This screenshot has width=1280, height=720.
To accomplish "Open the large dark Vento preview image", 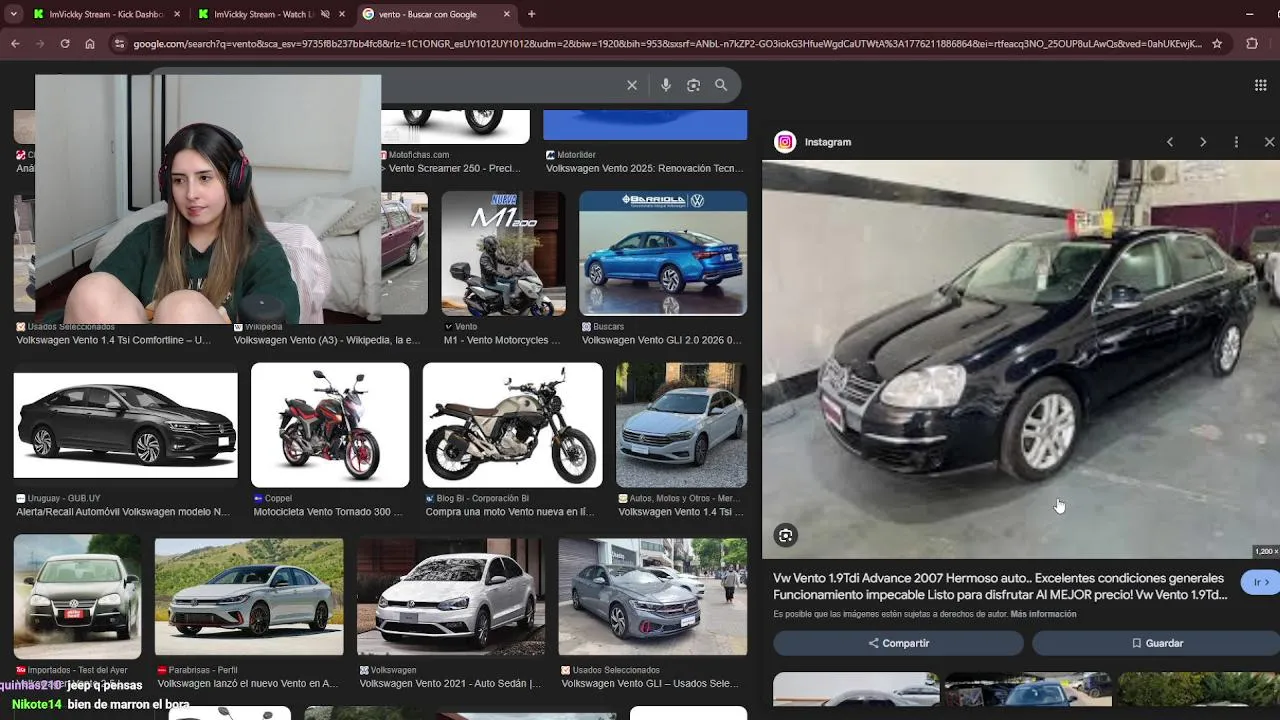I will [1021, 359].
